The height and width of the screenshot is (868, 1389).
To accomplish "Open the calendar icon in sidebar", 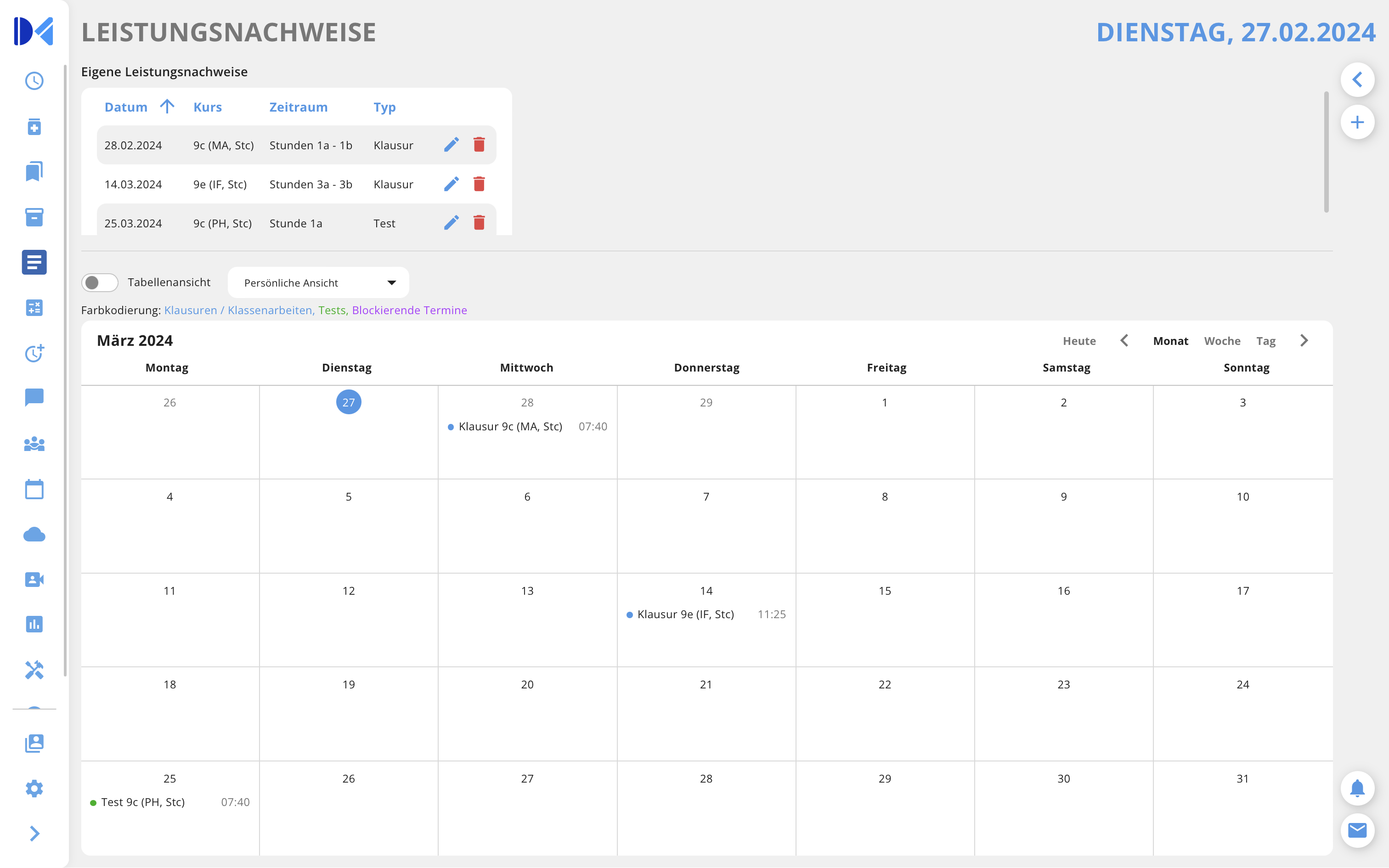I will (x=34, y=489).
